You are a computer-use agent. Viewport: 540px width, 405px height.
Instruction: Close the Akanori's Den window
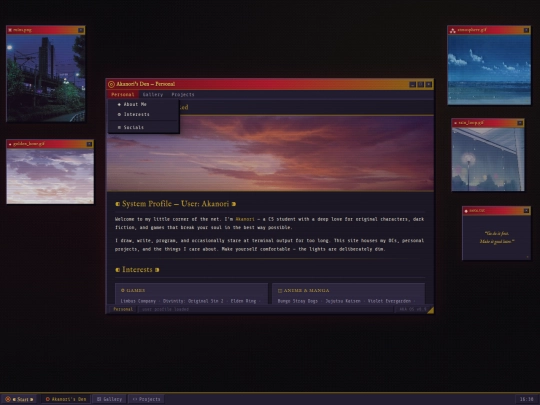[x=428, y=84]
